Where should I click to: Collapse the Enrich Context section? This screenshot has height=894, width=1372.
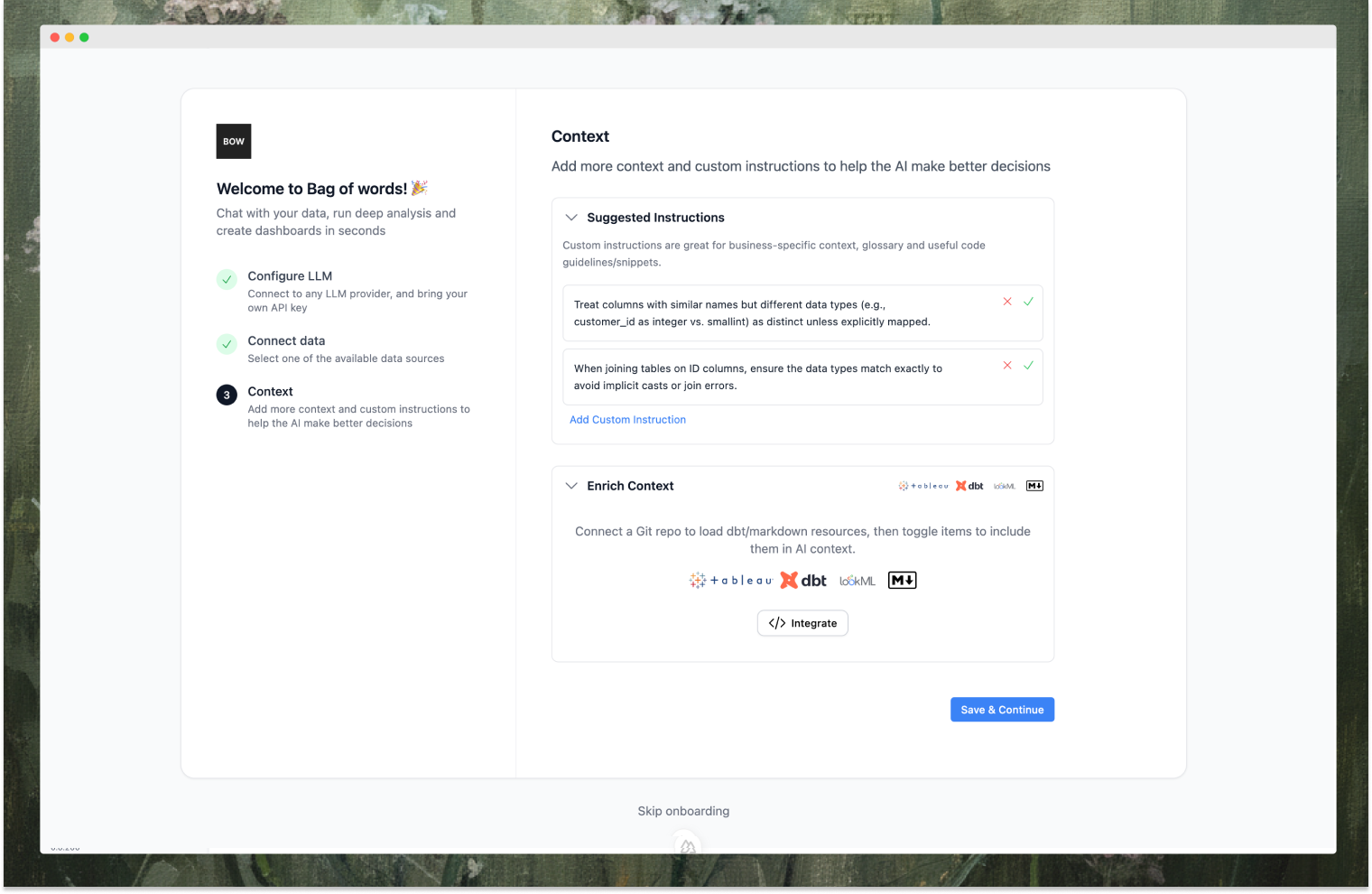click(x=571, y=486)
